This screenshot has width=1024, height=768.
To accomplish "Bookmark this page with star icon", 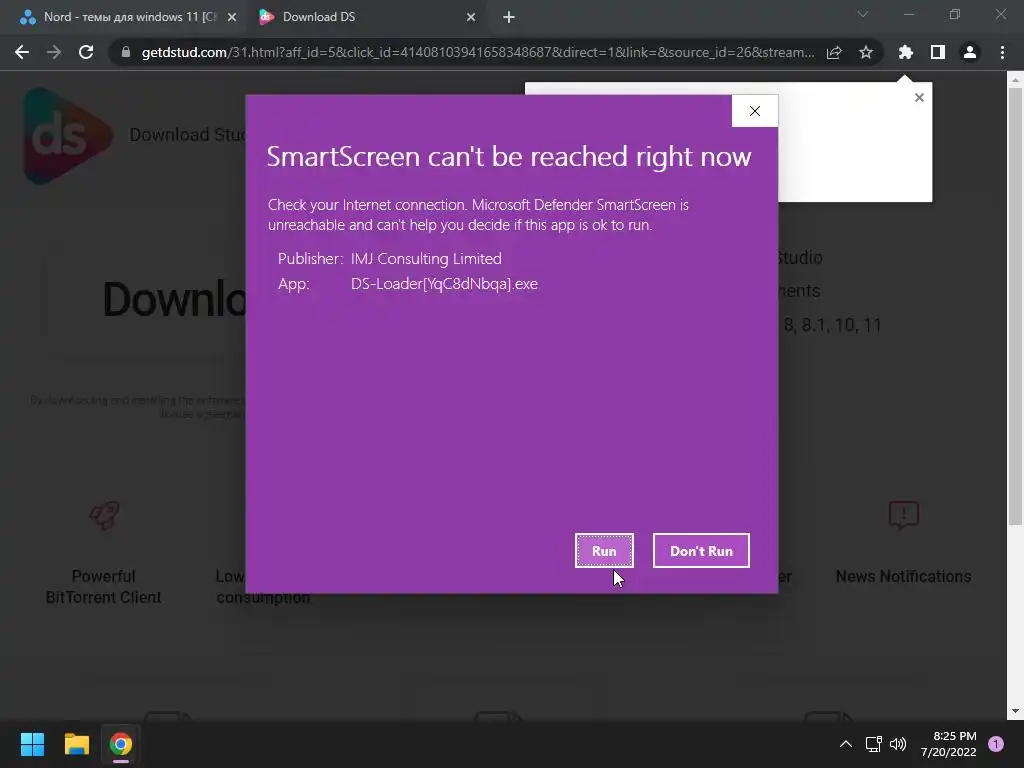I will [866, 52].
